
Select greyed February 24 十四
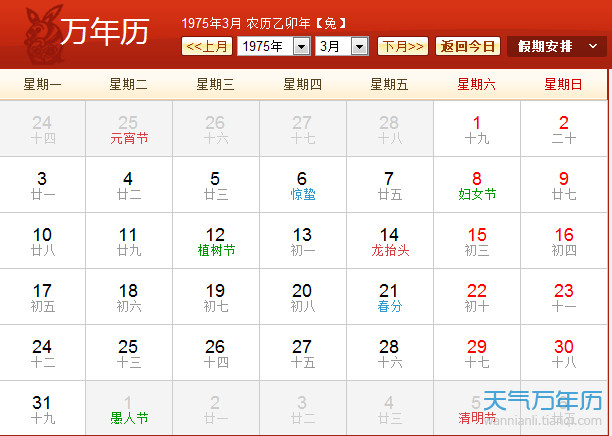[x=42, y=129]
